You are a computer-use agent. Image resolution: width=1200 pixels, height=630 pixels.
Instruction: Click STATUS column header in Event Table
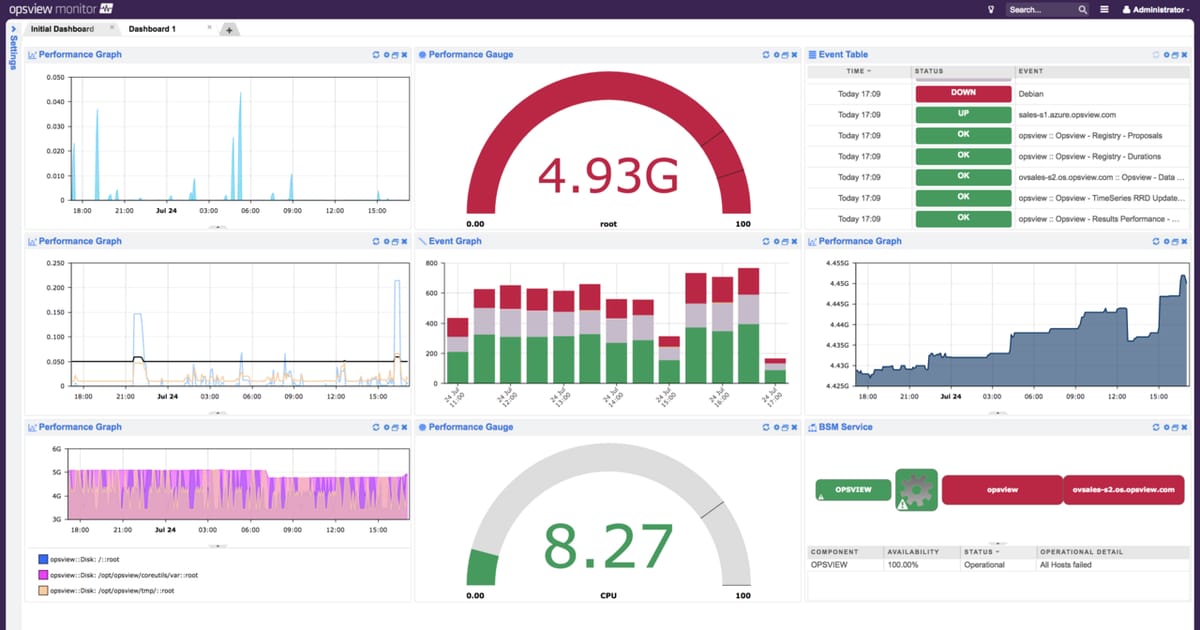point(963,71)
